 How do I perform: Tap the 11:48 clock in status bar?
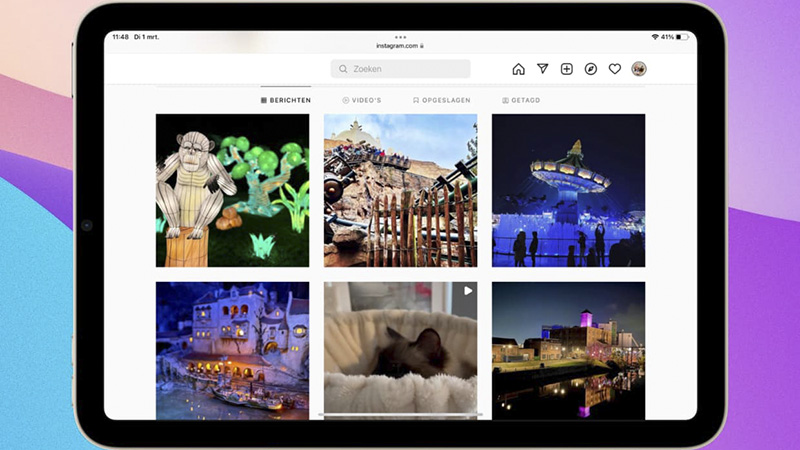coord(120,37)
